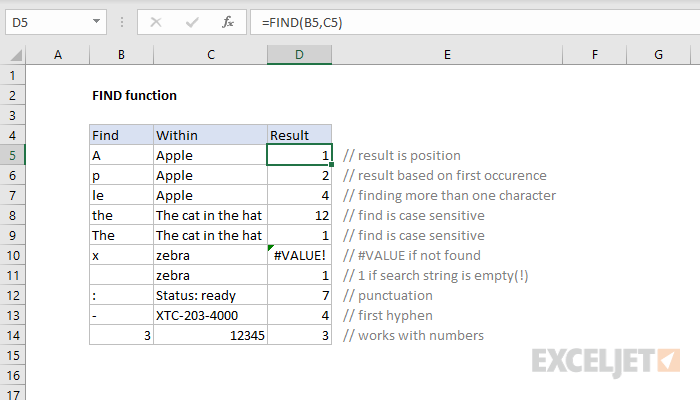The image size is (700, 400).
Task: Click the 'Result' table header cell
Action: (x=300, y=135)
